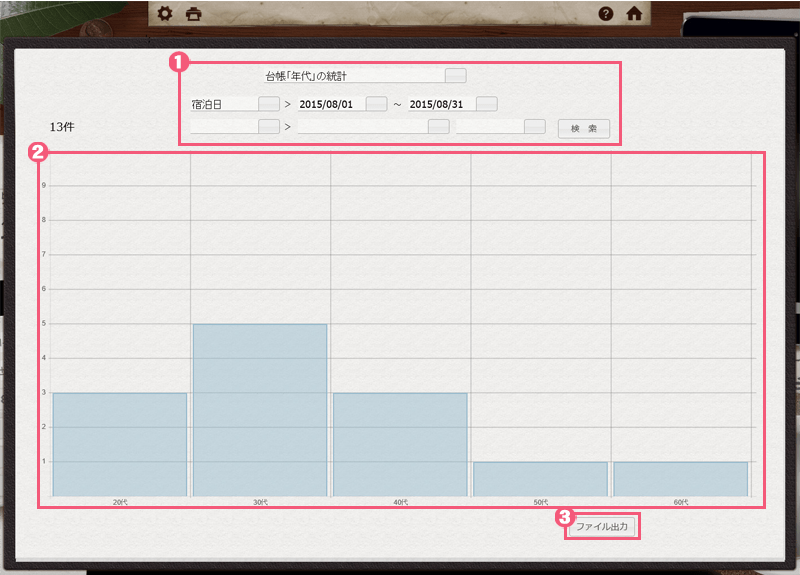Click the ファイル出力 export button
This screenshot has height=575, width=800.
(601, 526)
